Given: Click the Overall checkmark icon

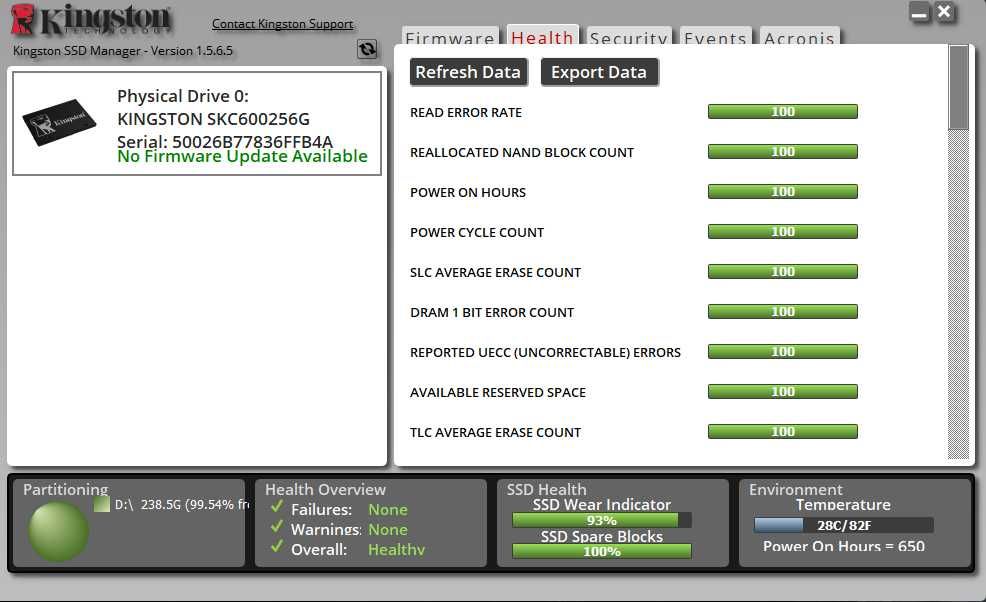Looking at the screenshot, I should [x=277, y=547].
